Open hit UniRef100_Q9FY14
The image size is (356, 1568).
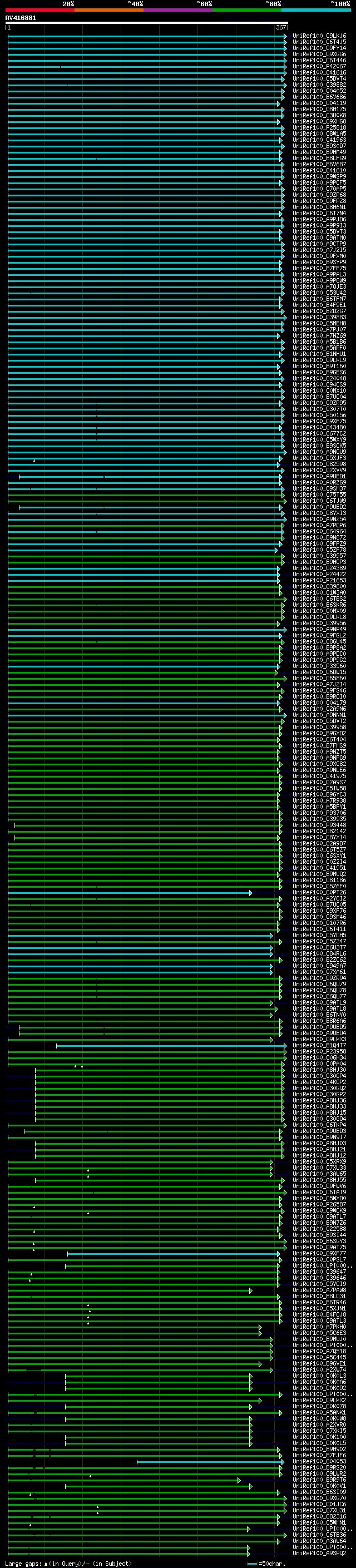(319, 48)
